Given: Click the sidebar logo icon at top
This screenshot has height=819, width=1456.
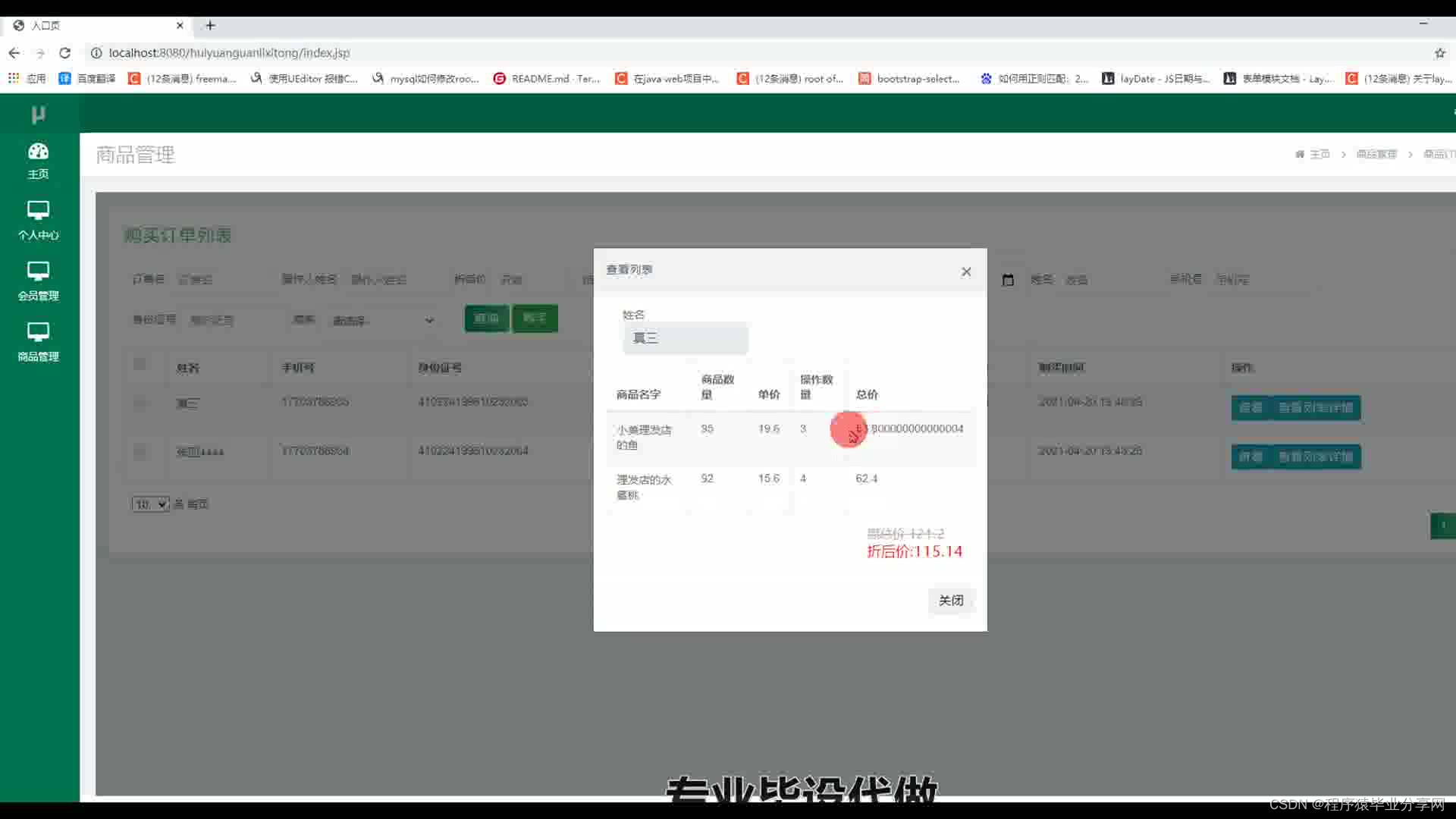Looking at the screenshot, I should (x=38, y=115).
